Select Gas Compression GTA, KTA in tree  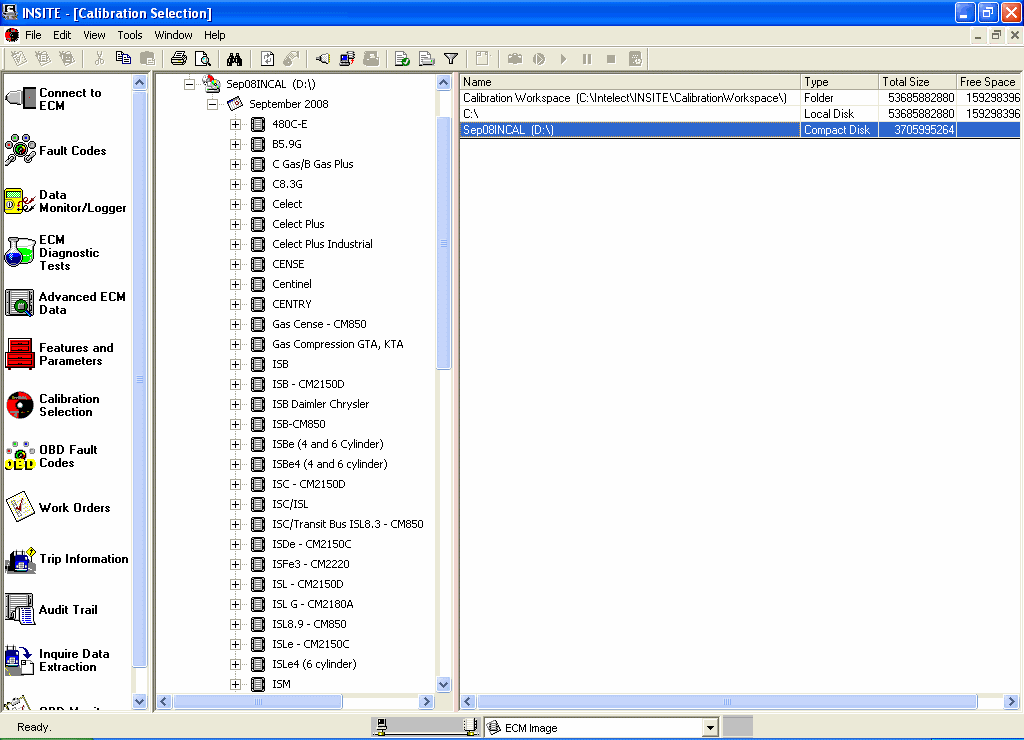[338, 344]
